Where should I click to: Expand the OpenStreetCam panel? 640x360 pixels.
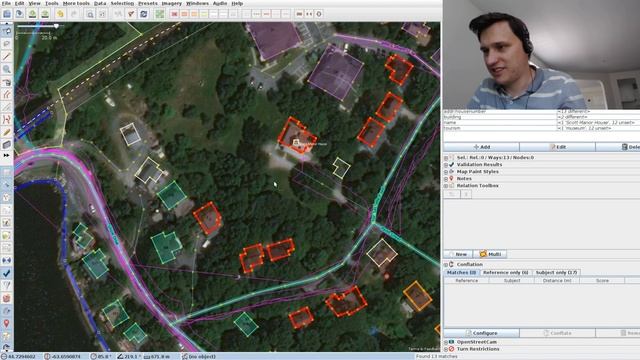click(x=446, y=342)
